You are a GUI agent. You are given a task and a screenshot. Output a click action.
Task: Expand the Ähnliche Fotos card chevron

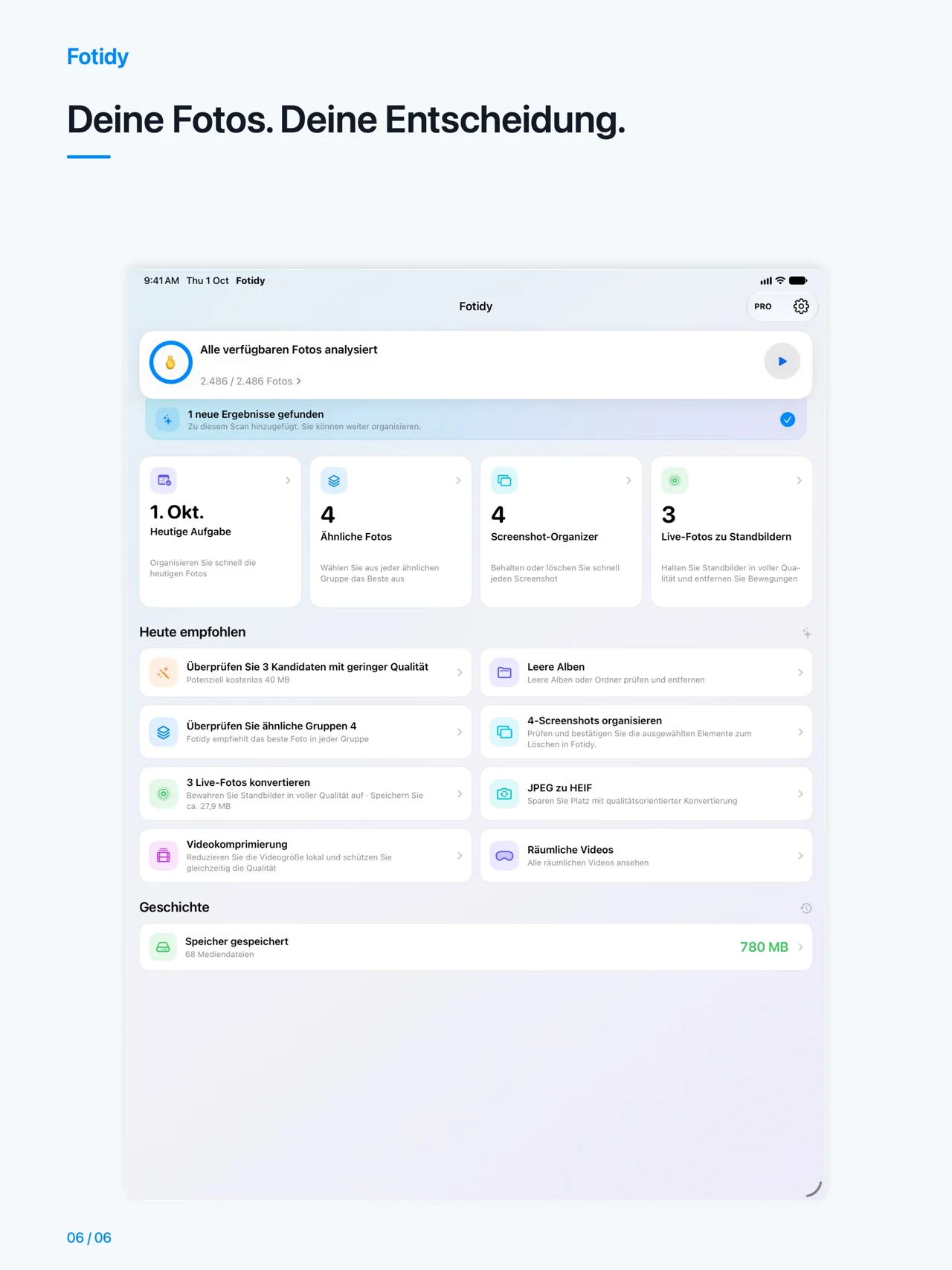tap(458, 480)
